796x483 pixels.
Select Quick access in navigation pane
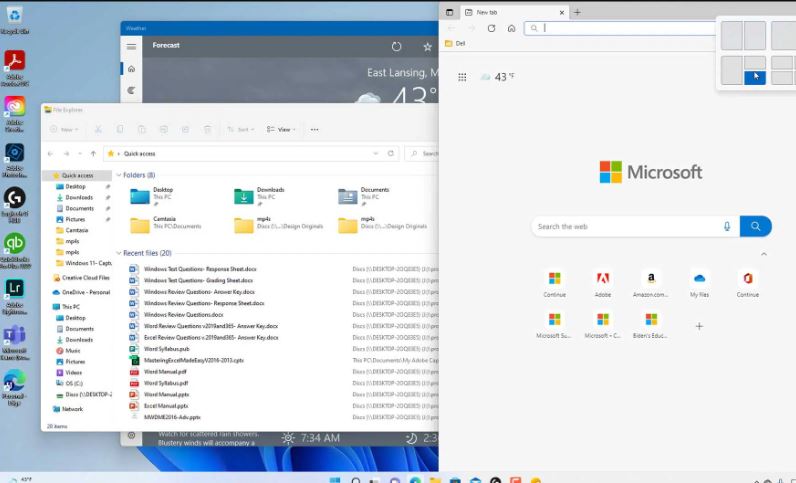(77, 175)
